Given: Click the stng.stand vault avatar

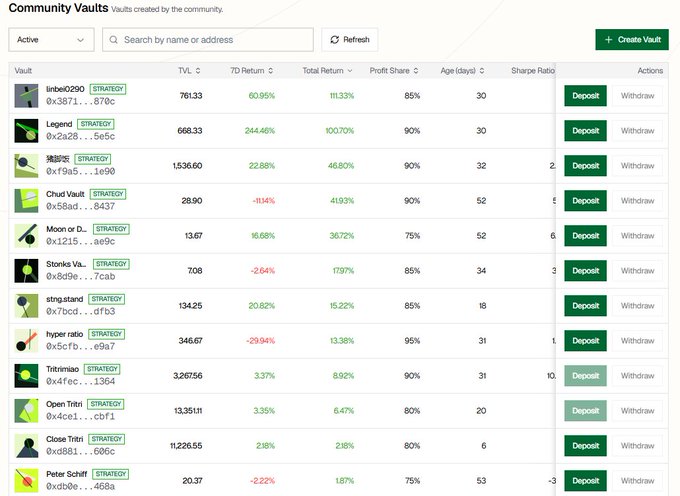Looking at the screenshot, I should 26,306.
